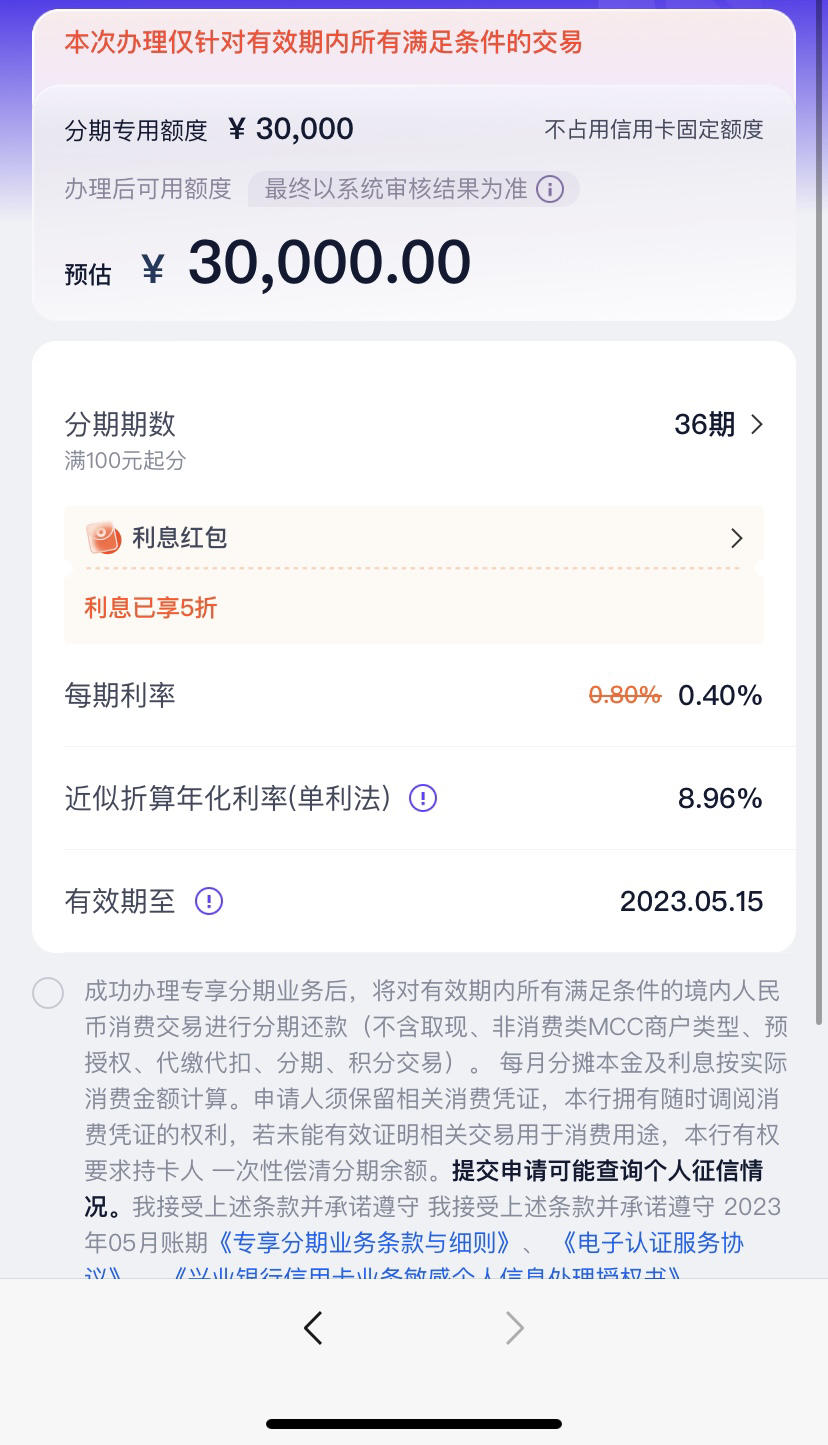Tap the 分期期数 row label
This screenshot has width=828, height=1445.
coord(120,424)
